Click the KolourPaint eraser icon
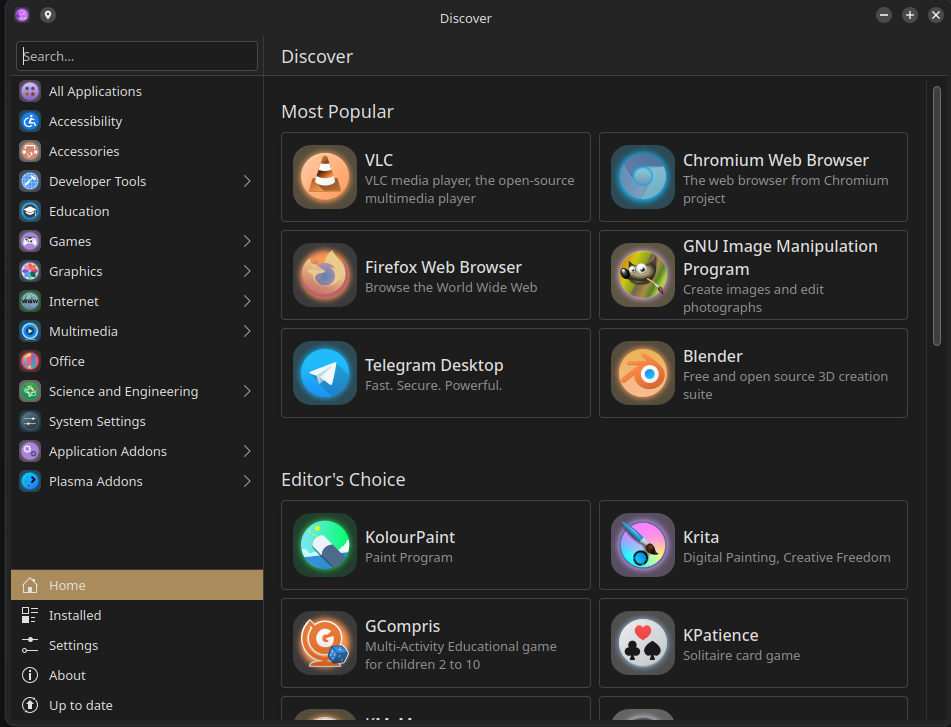951x727 pixels. click(x=325, y=545)
